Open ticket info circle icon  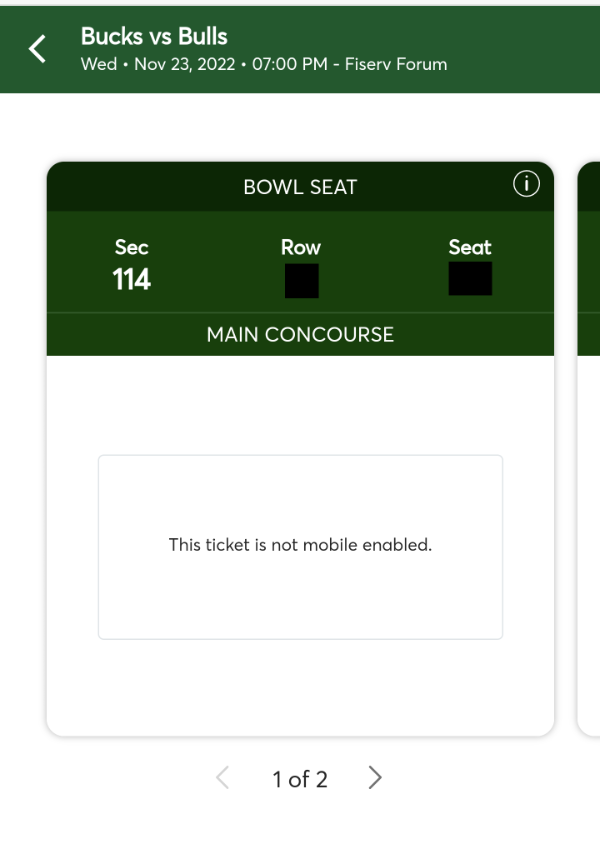pos(526,184)
